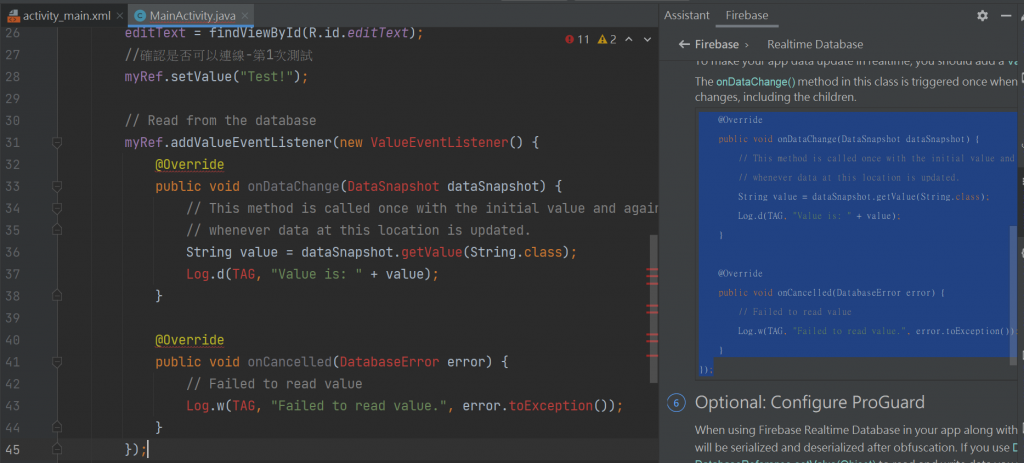Click the String value line in the Firebase snippet
Image resolution: width=1024 pixels, height=463 pixels.
864,197
